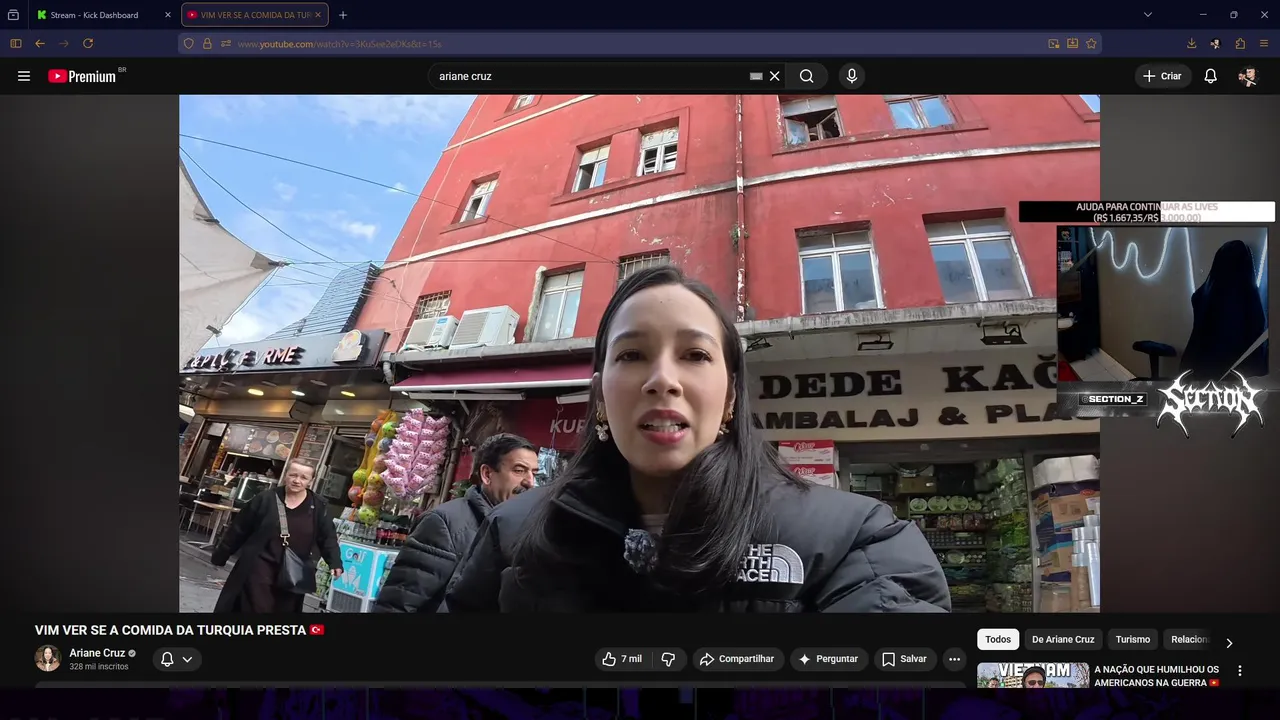
Task: Submit search with magnifying glass button
Action: click(806, 76)
